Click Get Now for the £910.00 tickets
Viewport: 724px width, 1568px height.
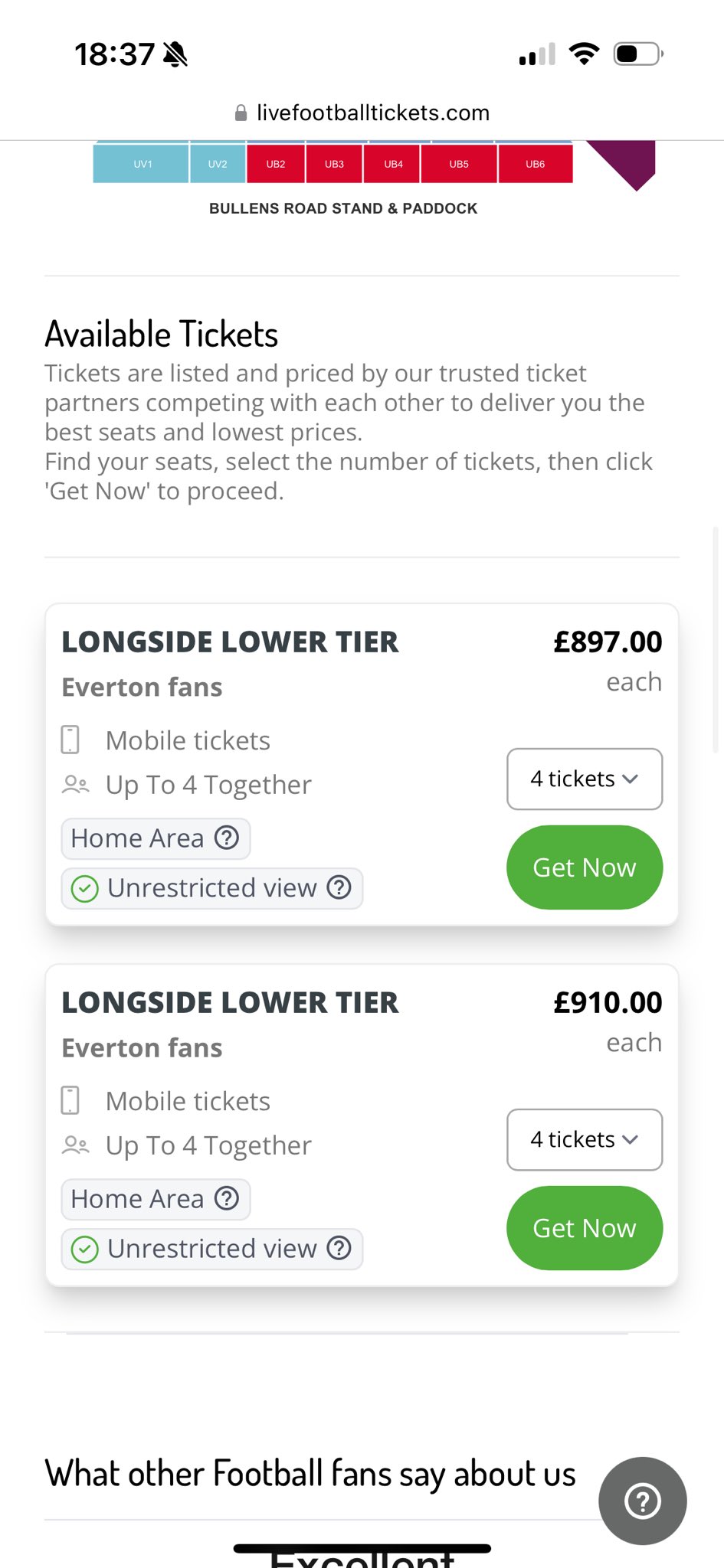(x=585, y=1228)
